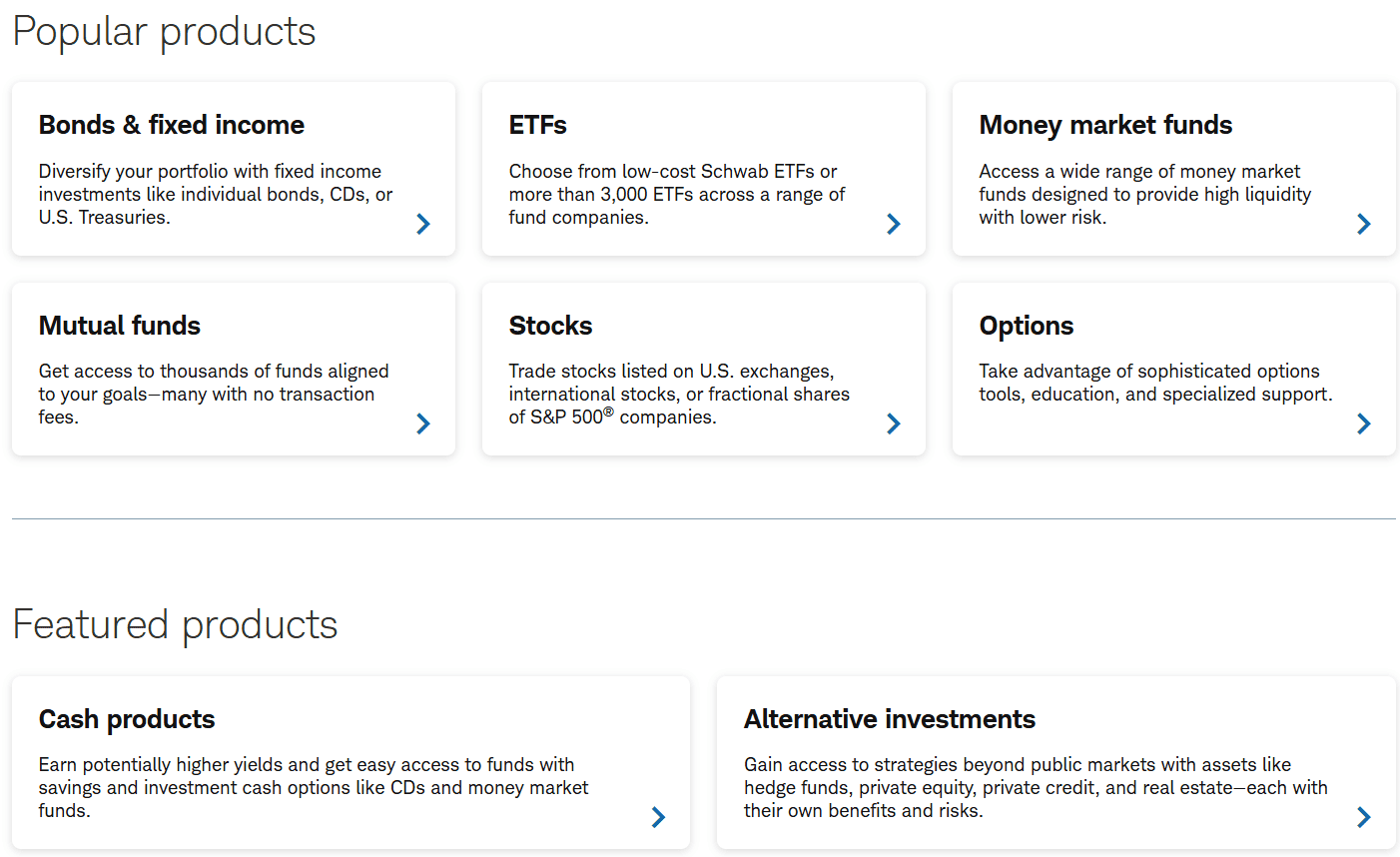Click the arrow icon on Mutual funds card

422,424
